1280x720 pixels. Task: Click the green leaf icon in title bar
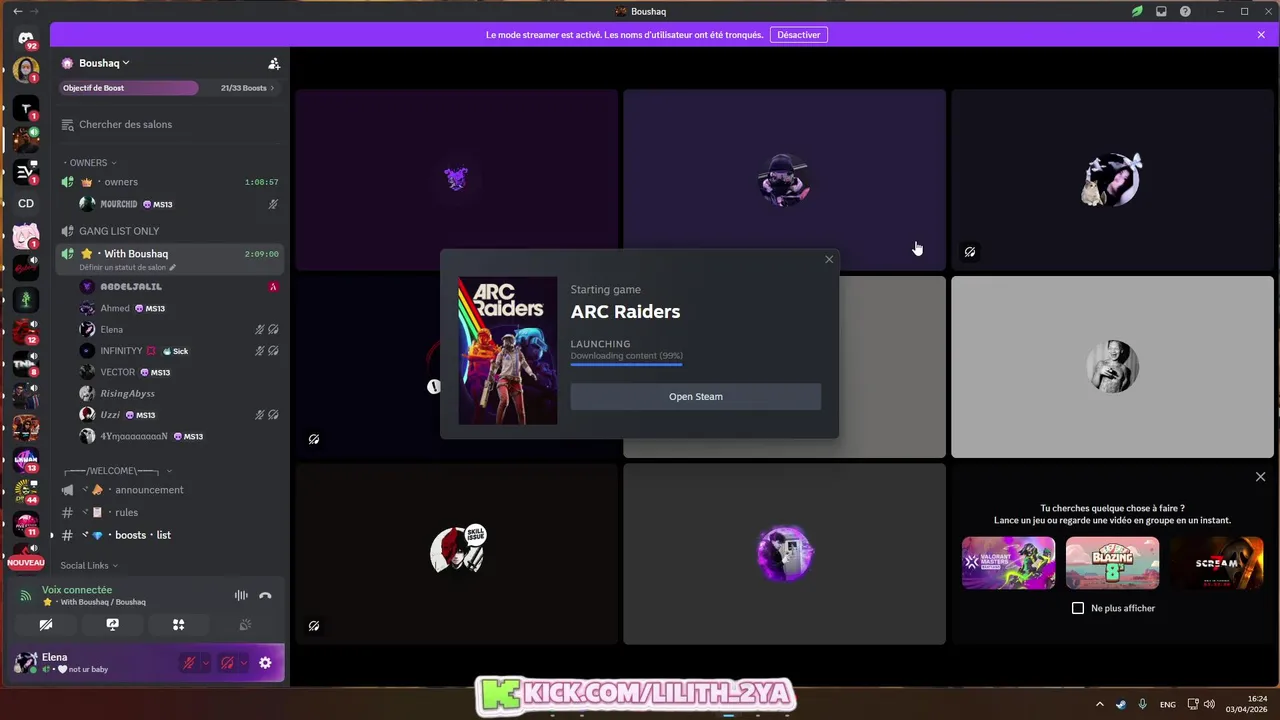(1137, 11)
